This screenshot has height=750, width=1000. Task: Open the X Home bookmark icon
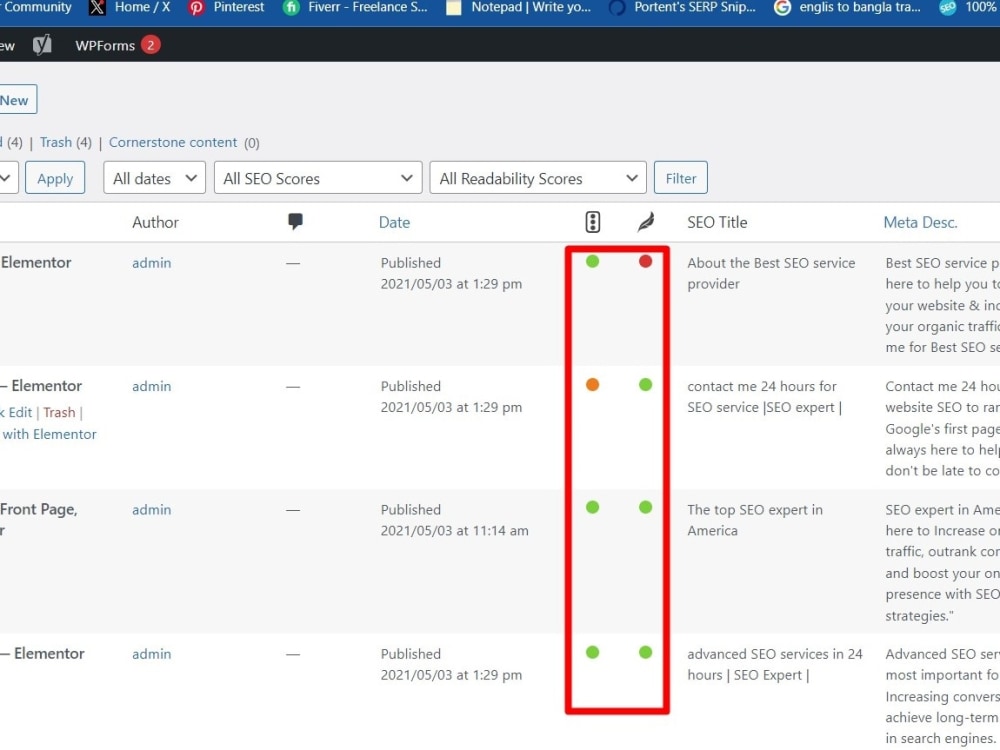pyautogui.click(x=97, y=8)
